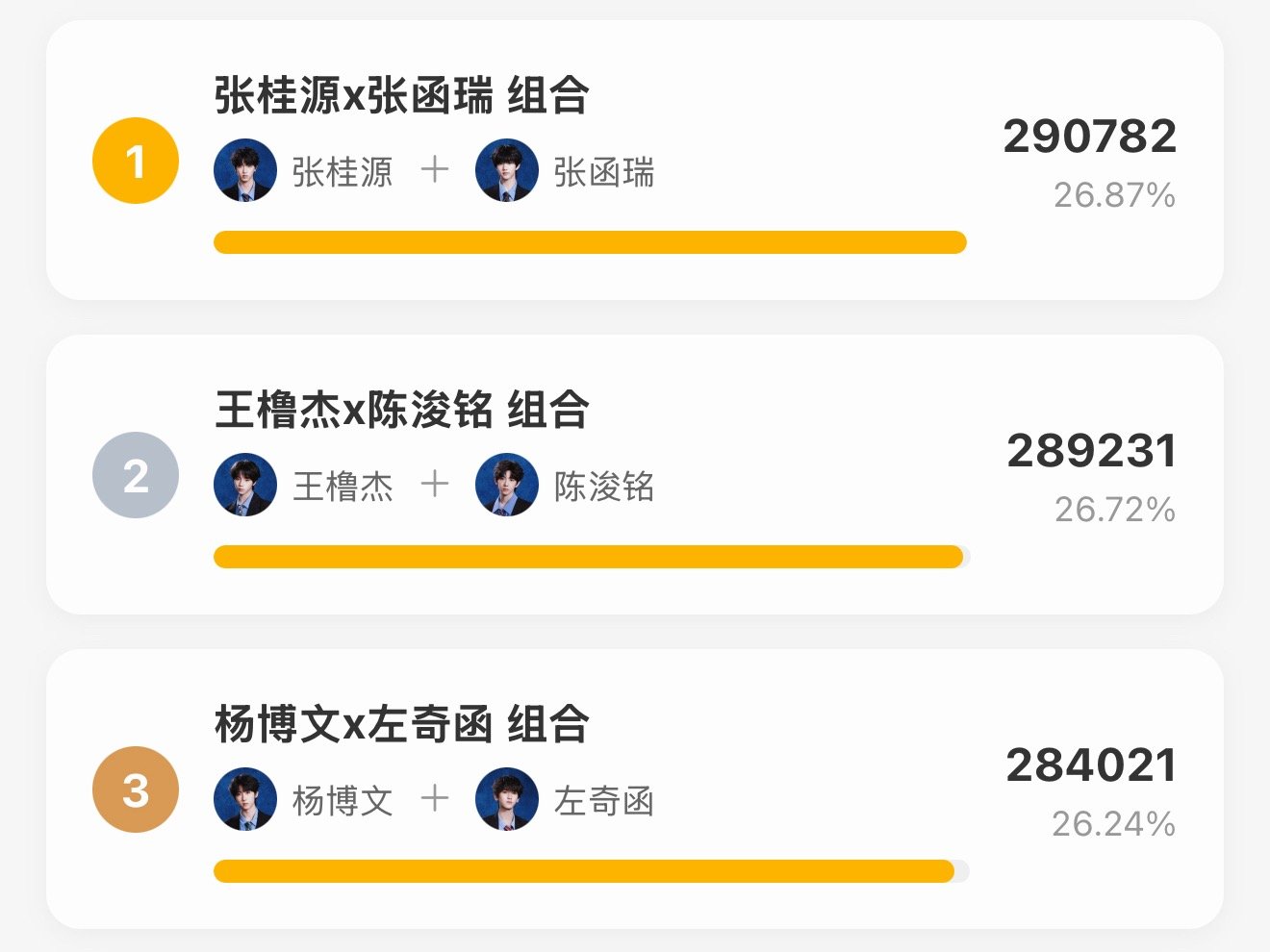Viewport: 1270px width, 952px height.
Task: Open the 杨博文x左奇函 组合 title
Action: point(402,724)
